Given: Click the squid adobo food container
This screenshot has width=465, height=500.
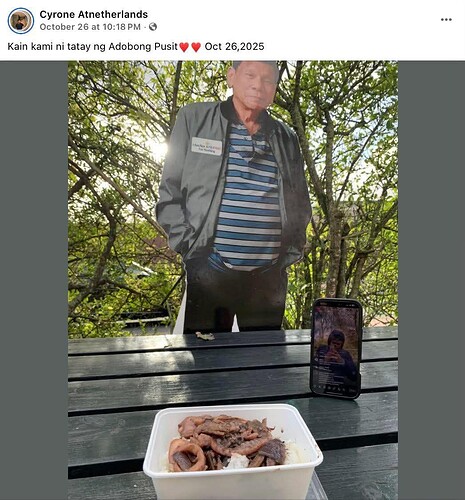Looking at the screenshot, I should [233, 452].
